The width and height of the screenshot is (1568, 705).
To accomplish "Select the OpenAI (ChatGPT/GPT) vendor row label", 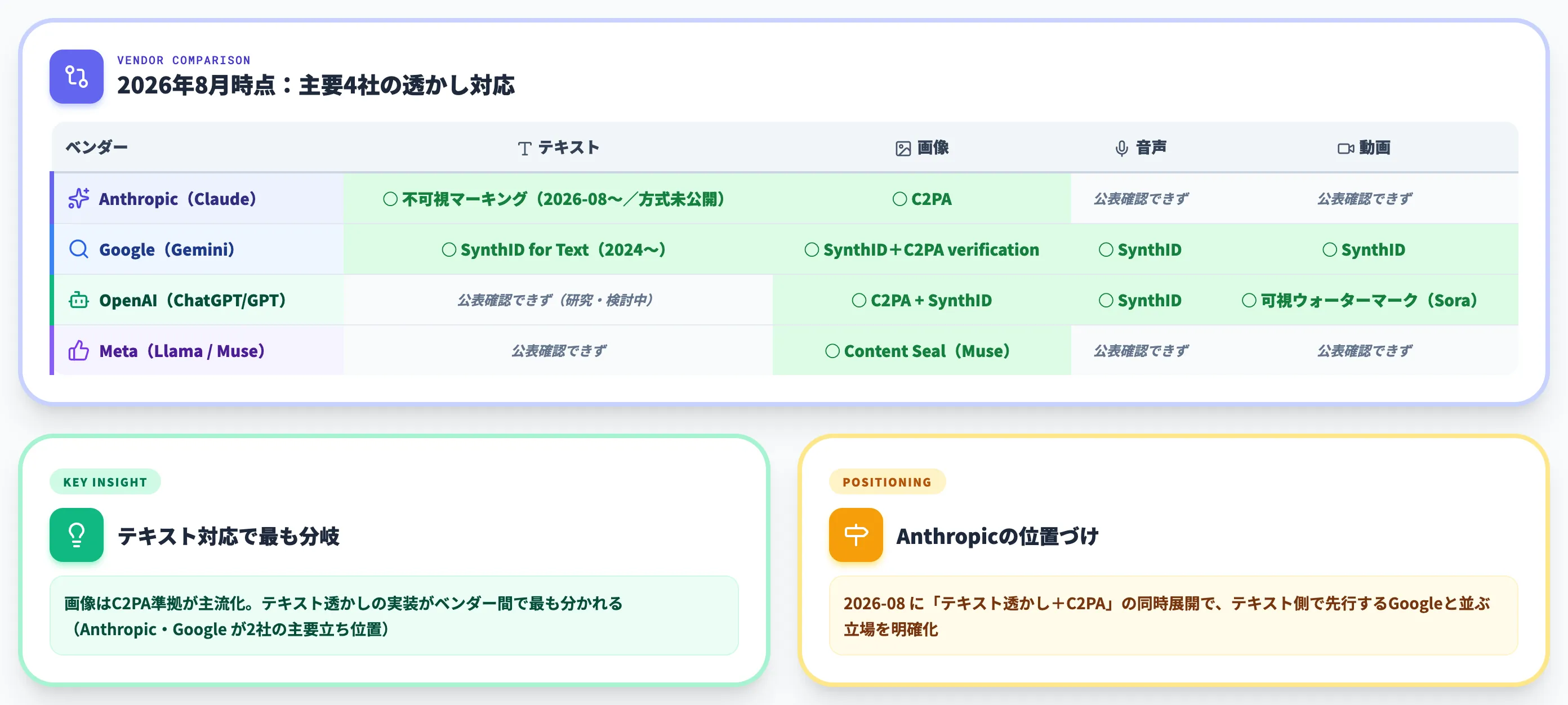I will [193, 300].
